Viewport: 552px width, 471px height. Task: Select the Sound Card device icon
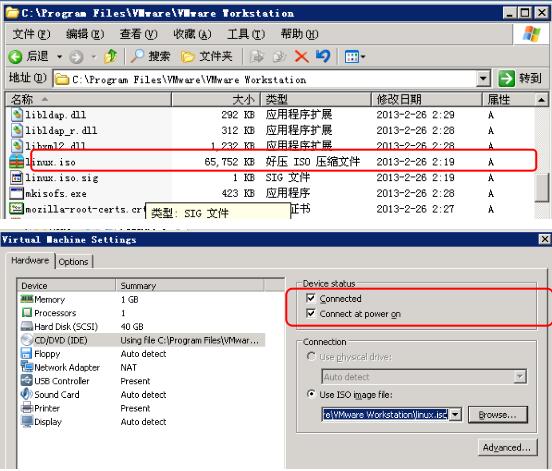pyautogui.click(x=27, y=394)
